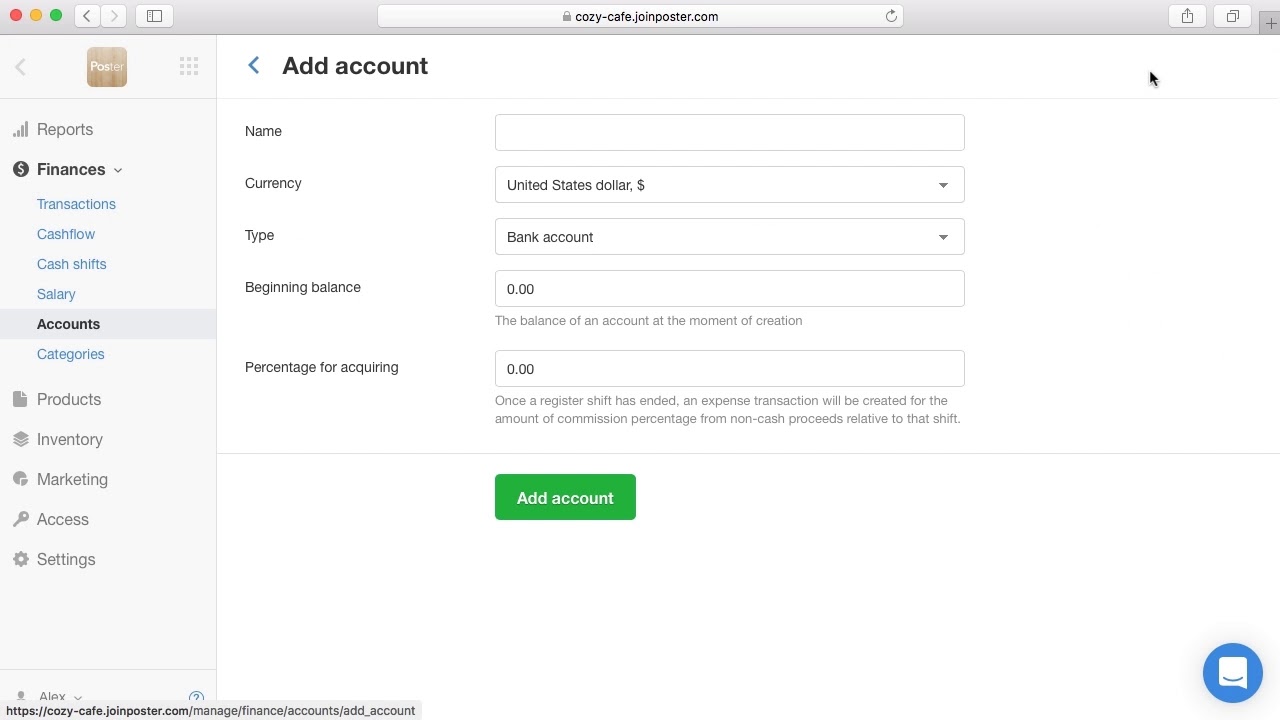Screen dimensions: 1280x720
Task: Open the Transactions page
Action: tap(76, 204)
